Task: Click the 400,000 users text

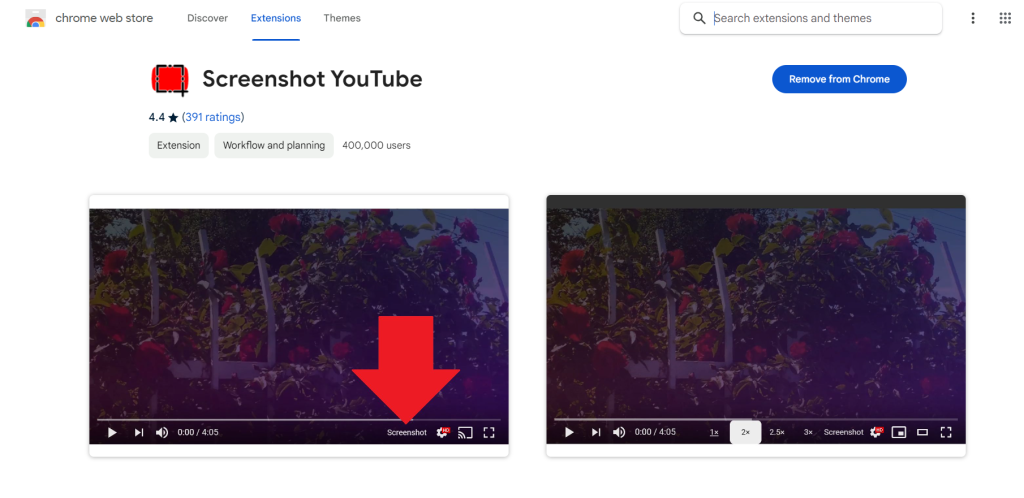Action: 376,146
